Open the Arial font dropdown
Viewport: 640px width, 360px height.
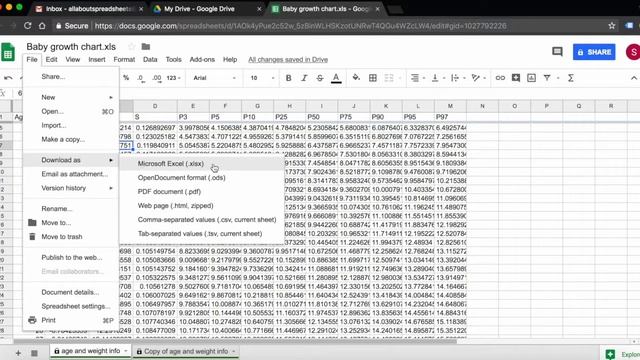click(x=214, y=78)
